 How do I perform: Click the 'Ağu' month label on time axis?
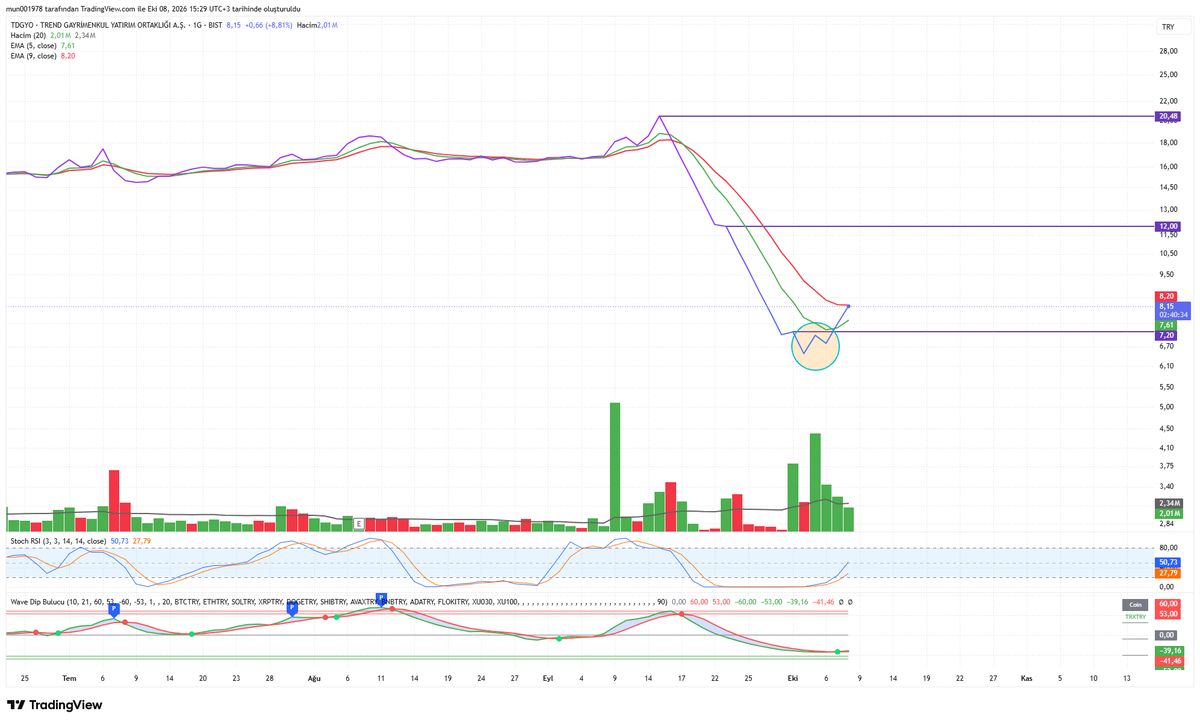tap(314, 677)
